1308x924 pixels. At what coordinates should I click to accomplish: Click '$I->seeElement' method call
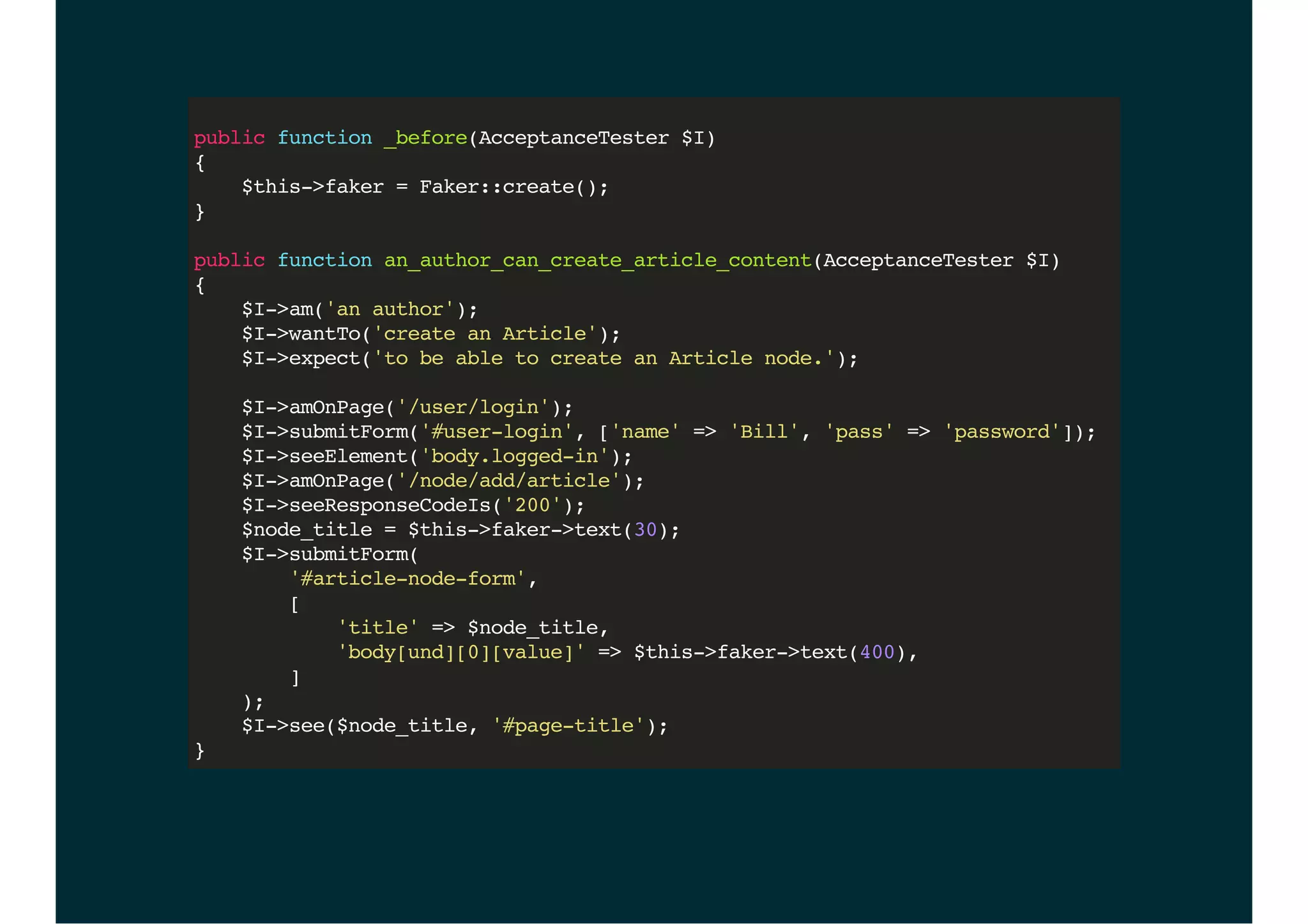tap(324, 456)
